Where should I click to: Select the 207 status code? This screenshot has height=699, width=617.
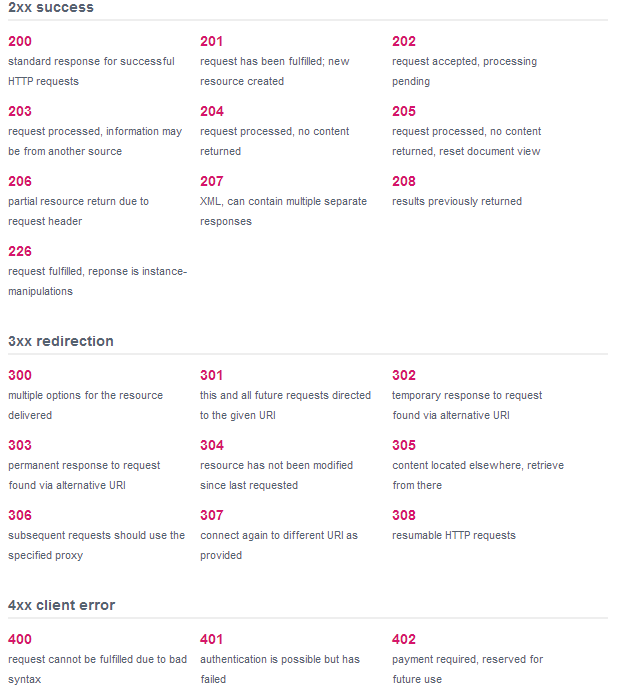pyautogui.click(x=212, y=181)
